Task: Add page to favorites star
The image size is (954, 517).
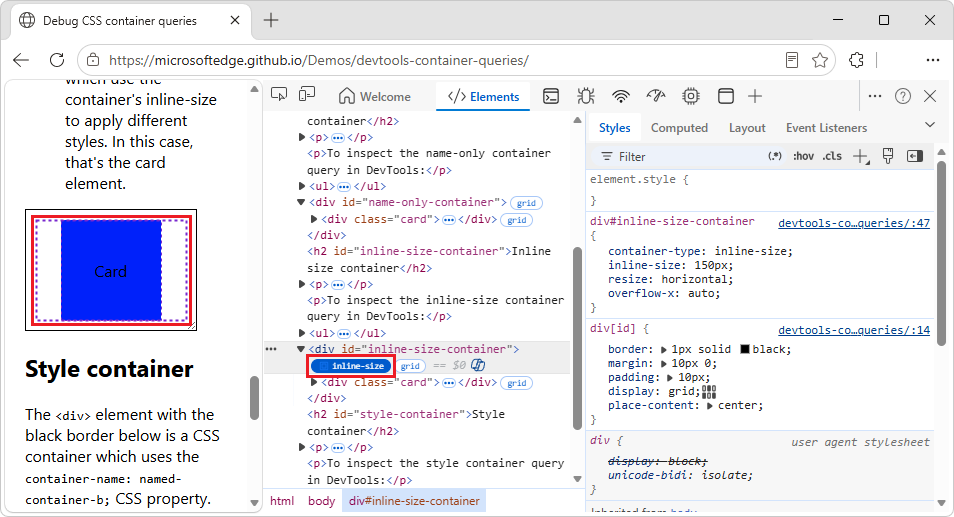Action: (820, 60)
